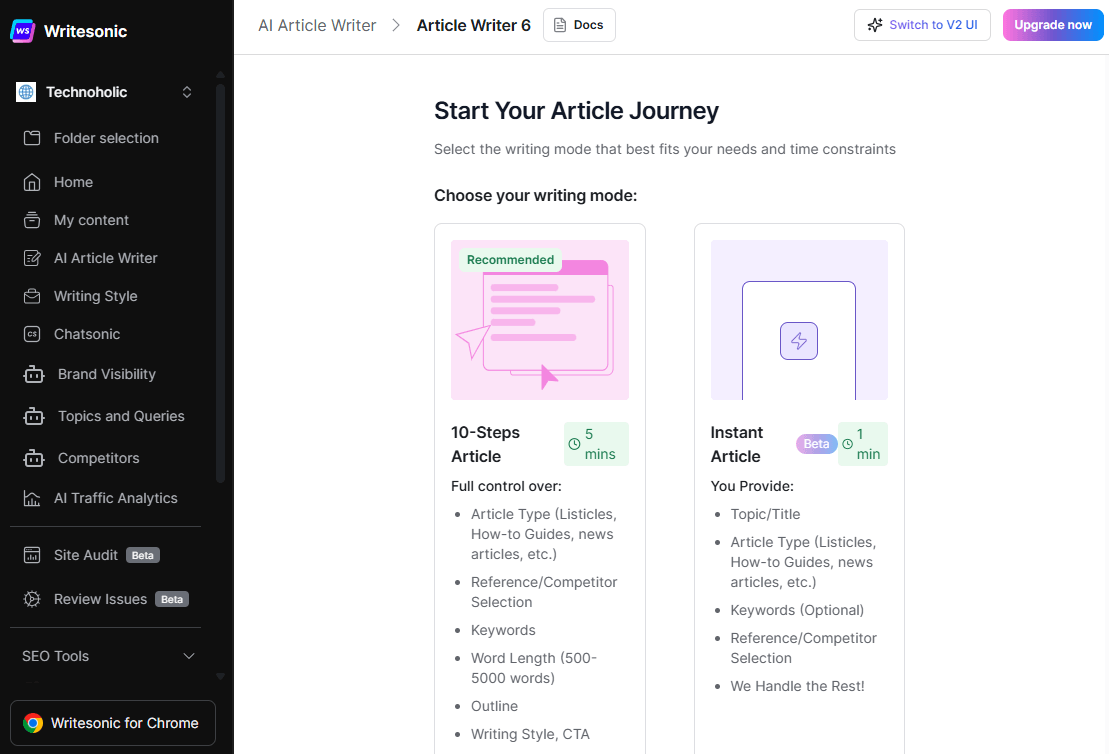Click Writesonic for Chrome button
Screen dimensions: 1109x754
(x=112, y=723)
